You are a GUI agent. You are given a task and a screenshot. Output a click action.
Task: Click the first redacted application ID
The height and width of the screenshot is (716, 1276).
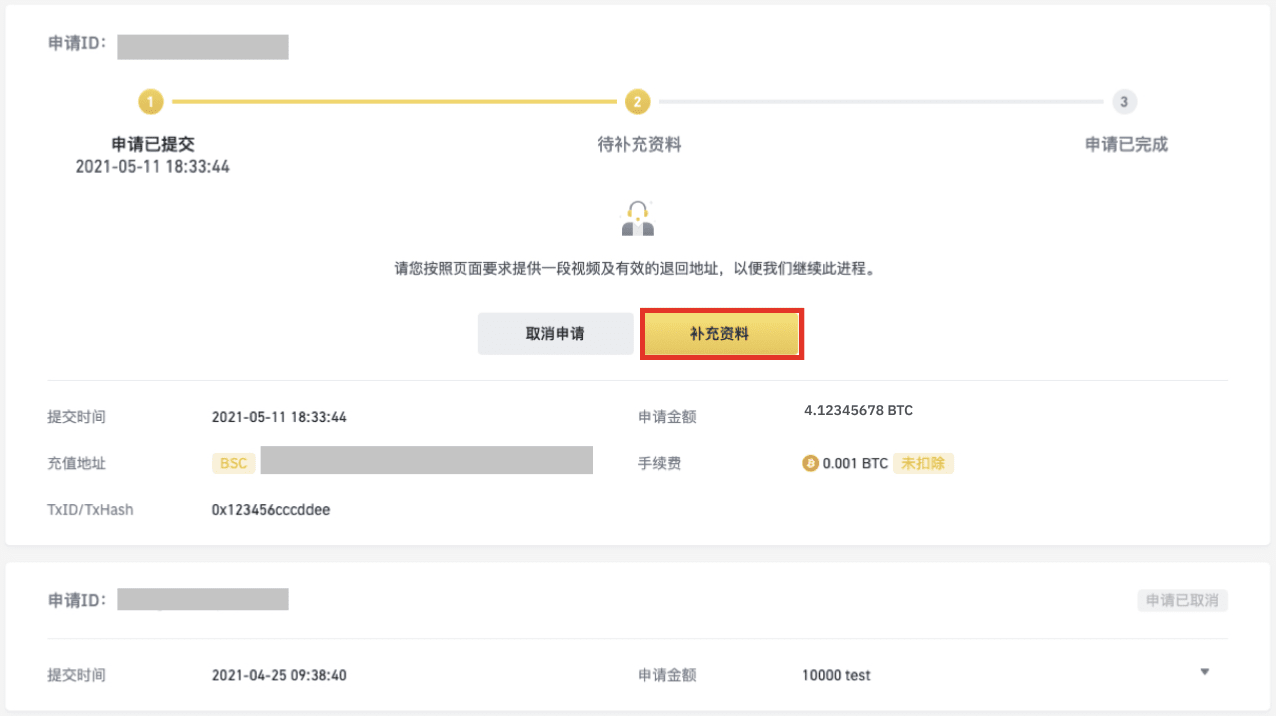pyautogui.click(x=203, y=47)
